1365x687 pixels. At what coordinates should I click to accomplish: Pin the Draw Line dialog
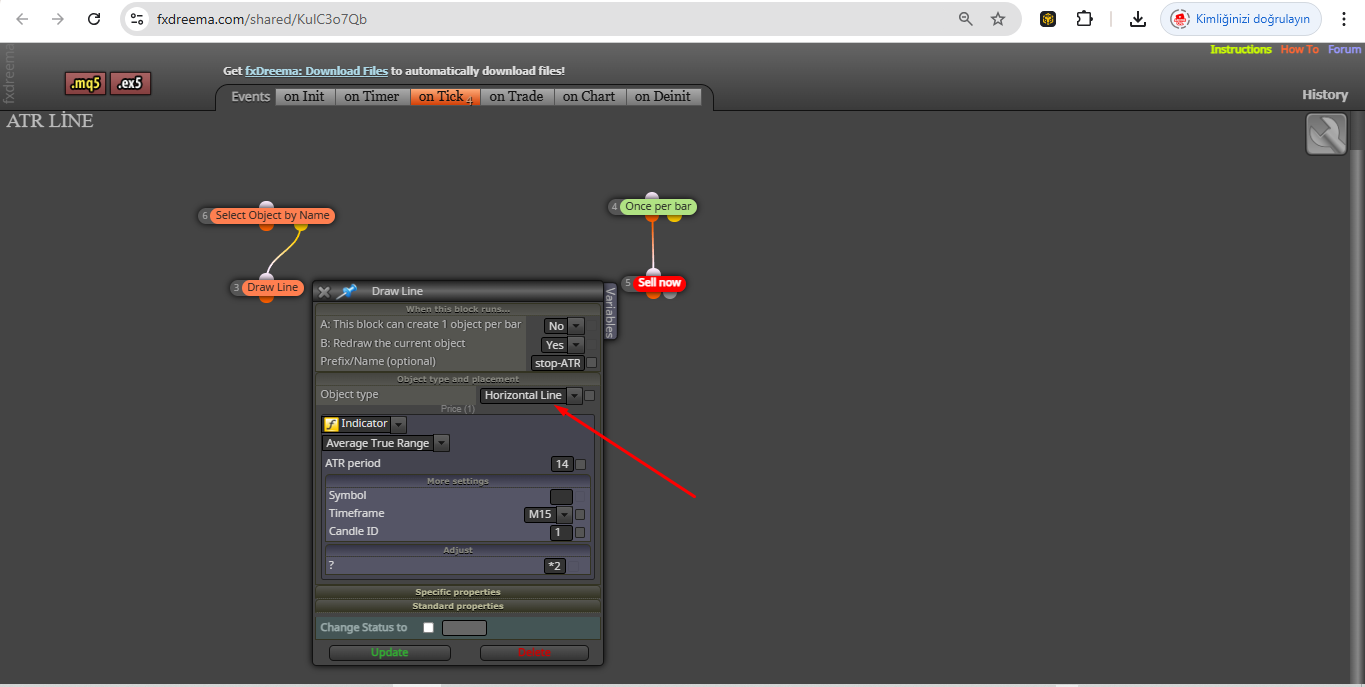[347, 291]
